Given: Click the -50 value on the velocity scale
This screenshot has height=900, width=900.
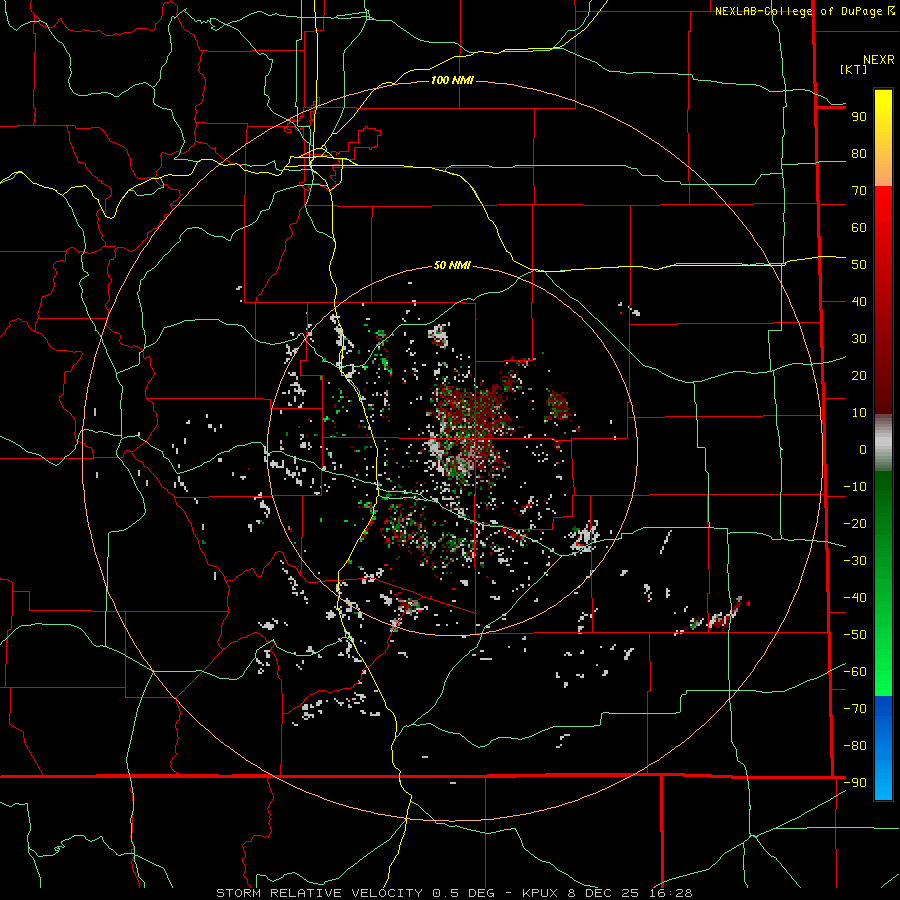Looking at the screenshot, I should pyautogui.click(x=855, y=635).
